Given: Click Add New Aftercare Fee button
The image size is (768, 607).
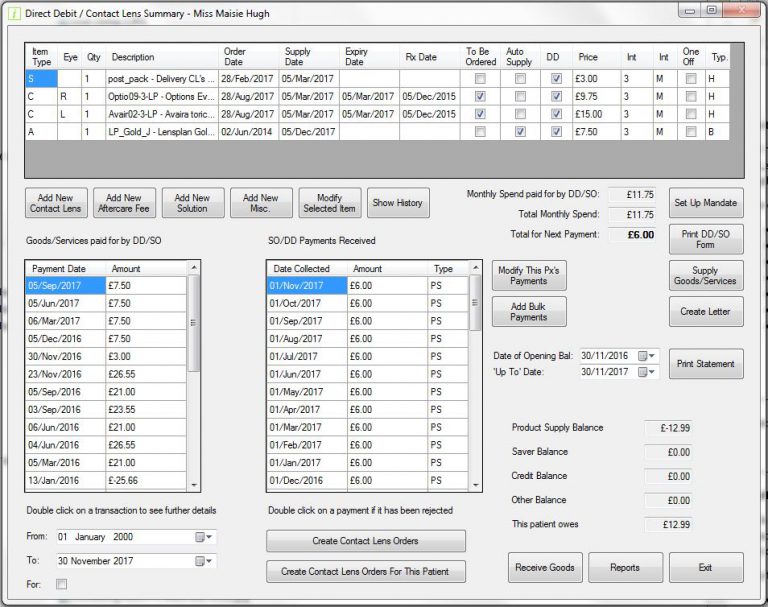Looking at the screenshot, I should [124, 203].
